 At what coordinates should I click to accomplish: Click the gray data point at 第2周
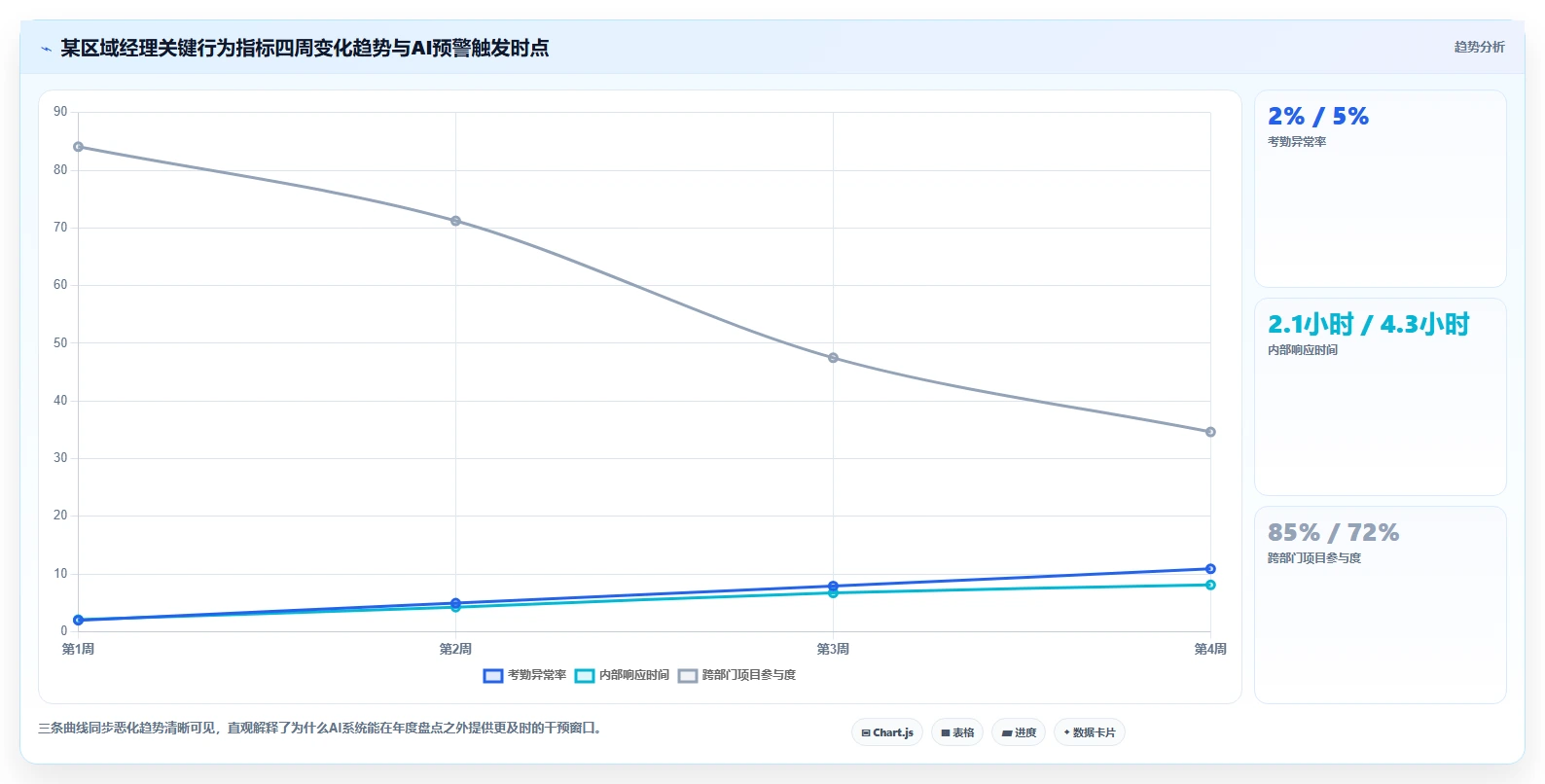click(455, 221)
